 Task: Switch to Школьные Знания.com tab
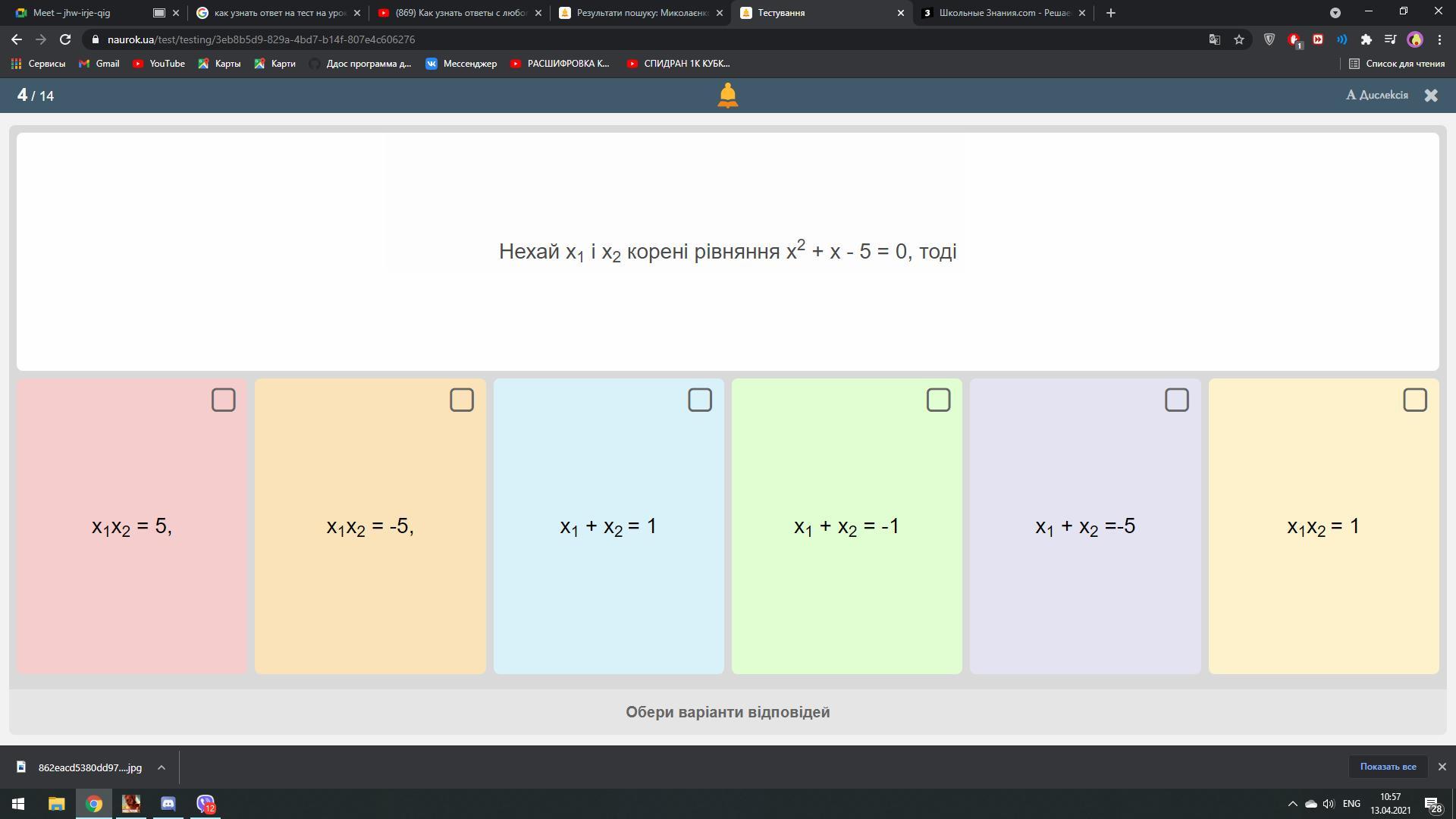point(1003,13)
